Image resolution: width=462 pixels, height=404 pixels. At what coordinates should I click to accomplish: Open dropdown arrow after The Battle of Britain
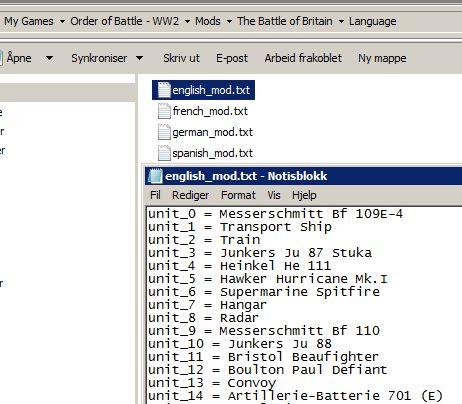click(x=341, y=22)
